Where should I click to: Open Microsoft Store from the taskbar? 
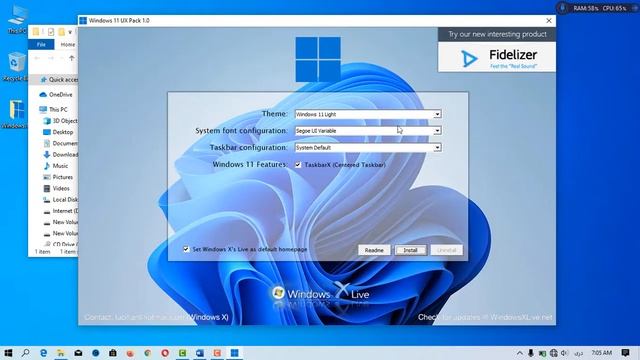click(113, 353)
